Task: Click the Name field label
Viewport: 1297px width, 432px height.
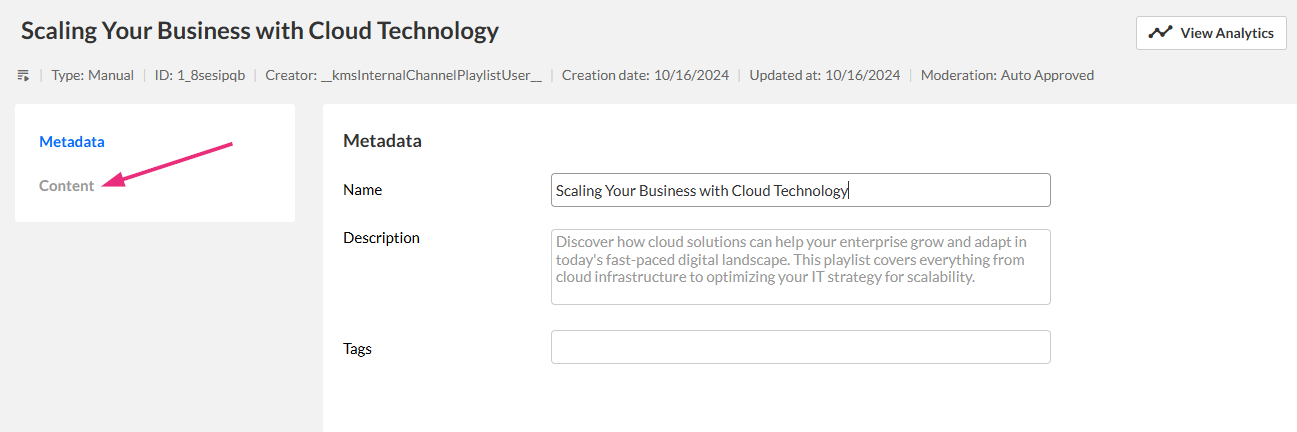Action: pos(363,190)
